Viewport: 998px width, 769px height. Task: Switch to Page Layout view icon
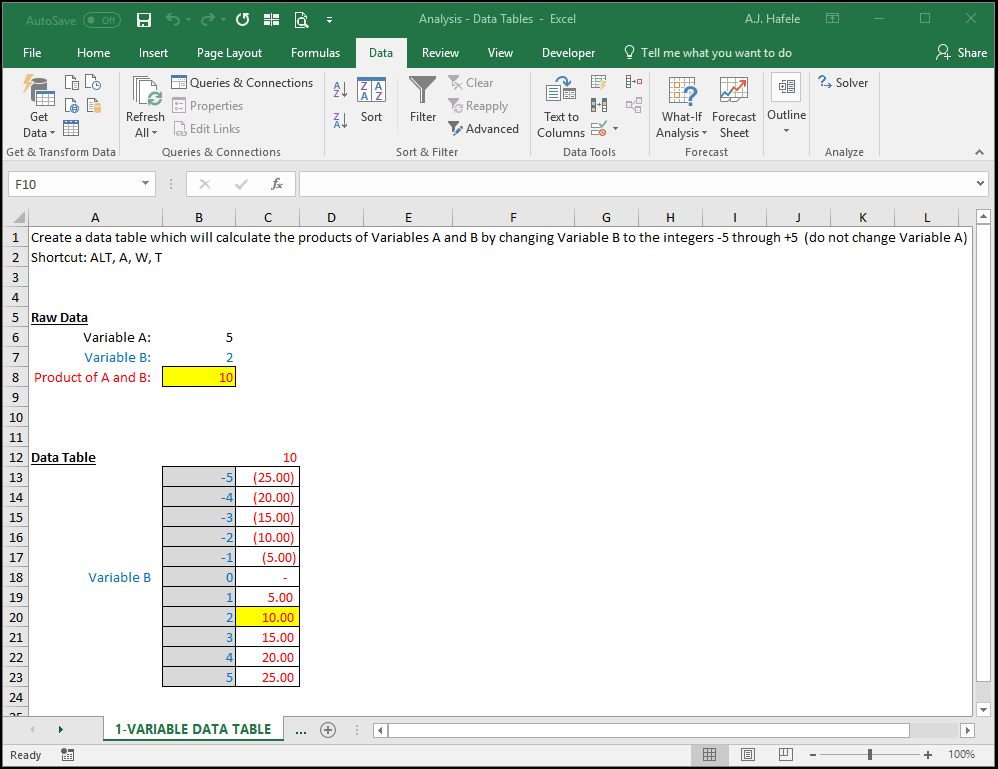point(748,754)
